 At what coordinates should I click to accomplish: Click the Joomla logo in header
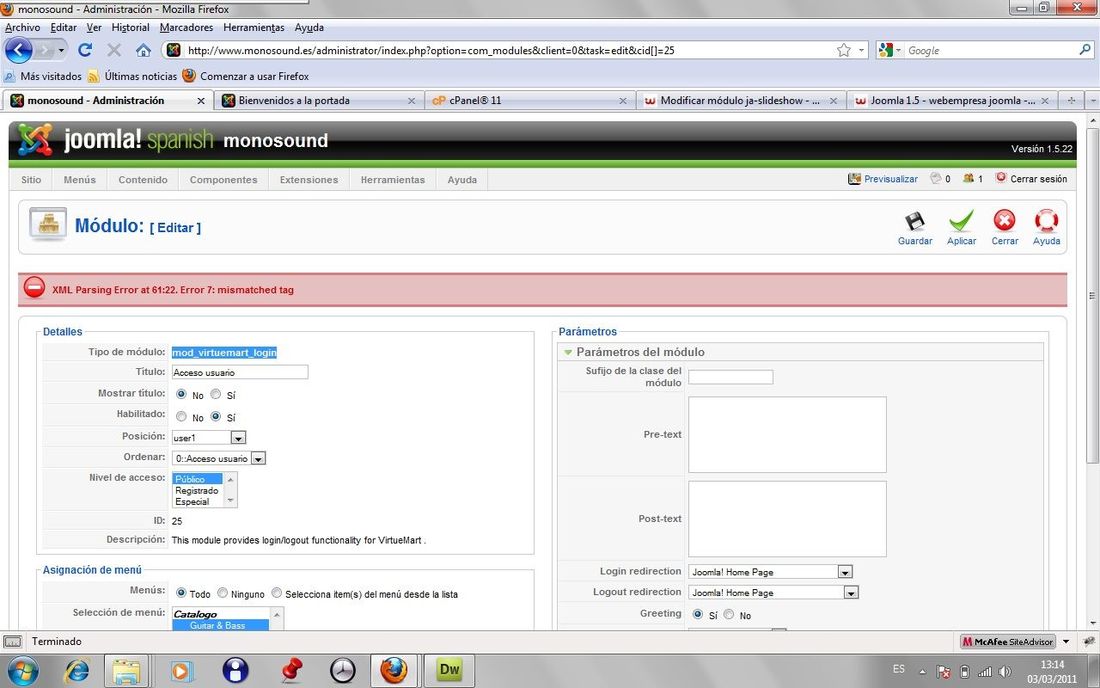tap(34, 140)
